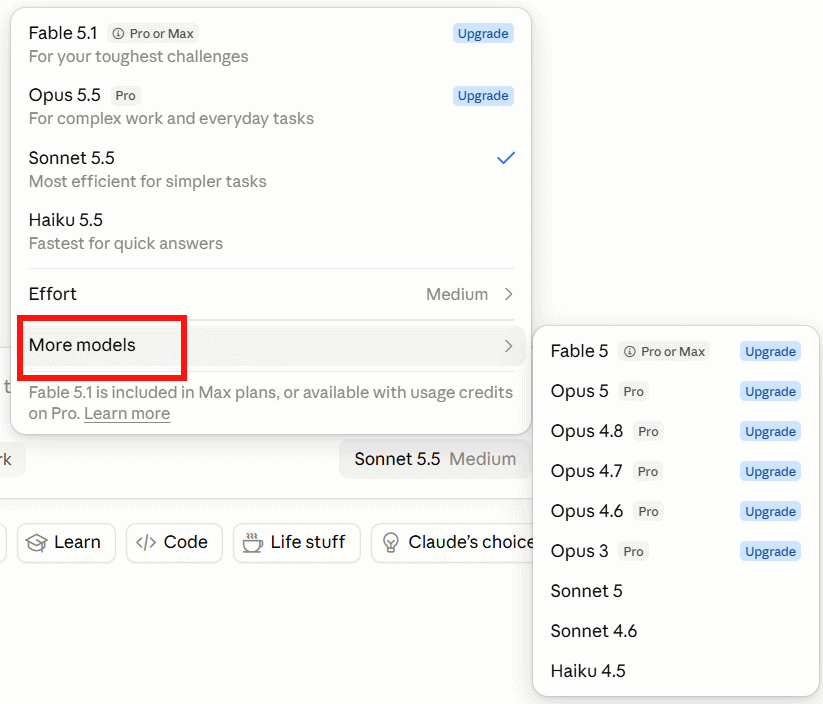Click the Code suggestion chip
This screenshot has width=823, height=704.
click(x=174, y=543)
